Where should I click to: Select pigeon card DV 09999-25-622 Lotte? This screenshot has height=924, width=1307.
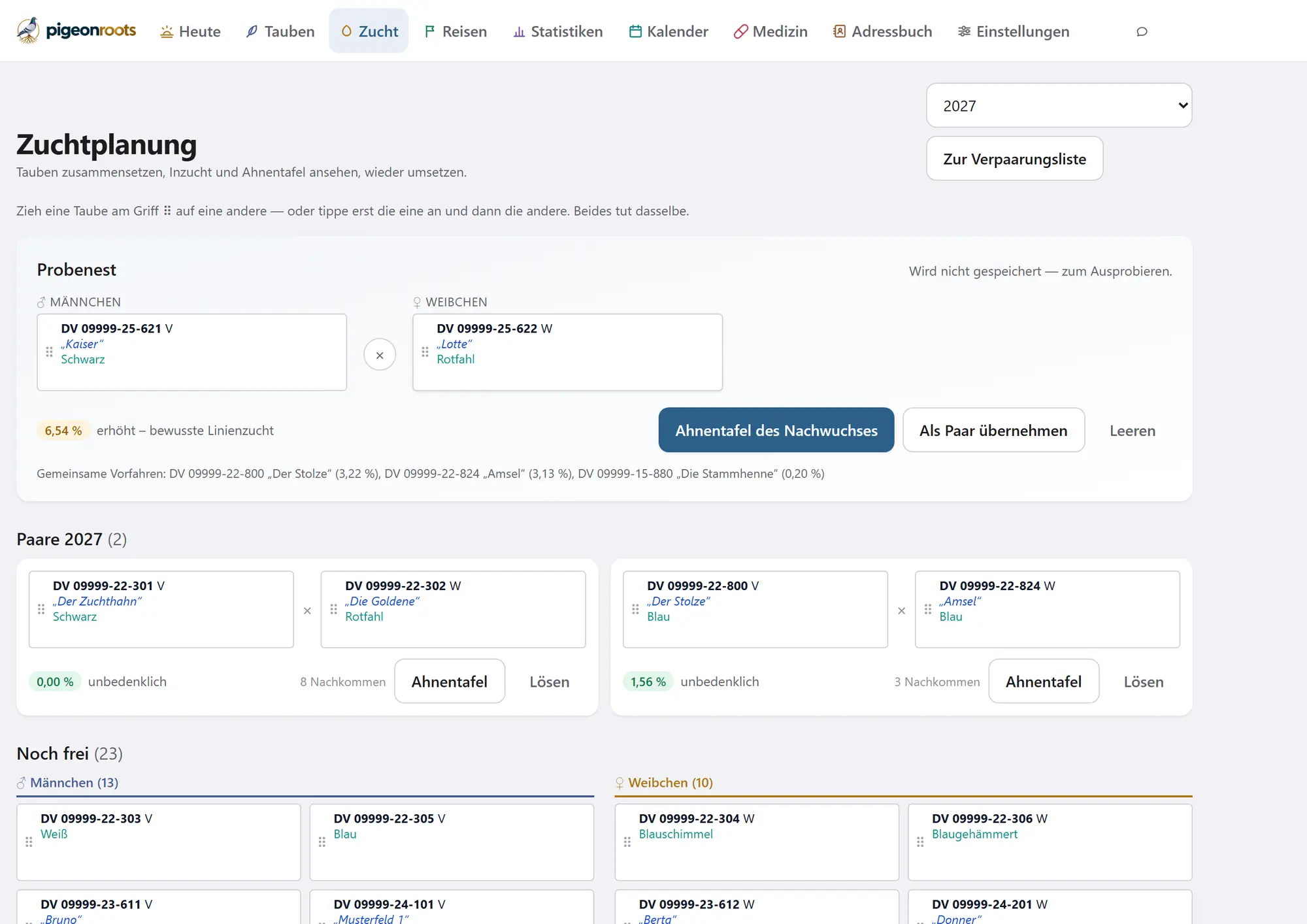[x=567, y=352]
